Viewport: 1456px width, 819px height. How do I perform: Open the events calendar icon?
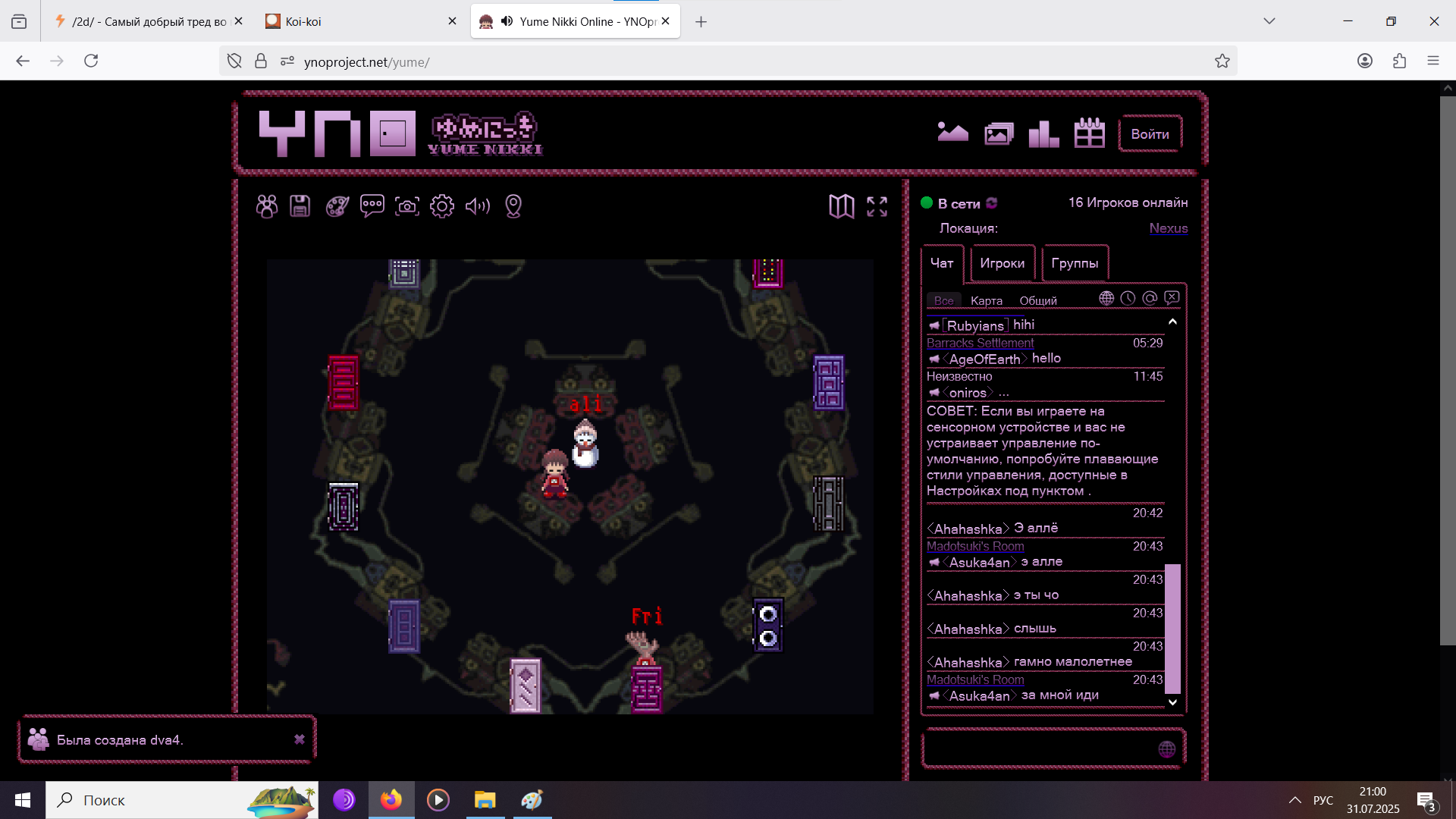click(x=1089, y=134)
